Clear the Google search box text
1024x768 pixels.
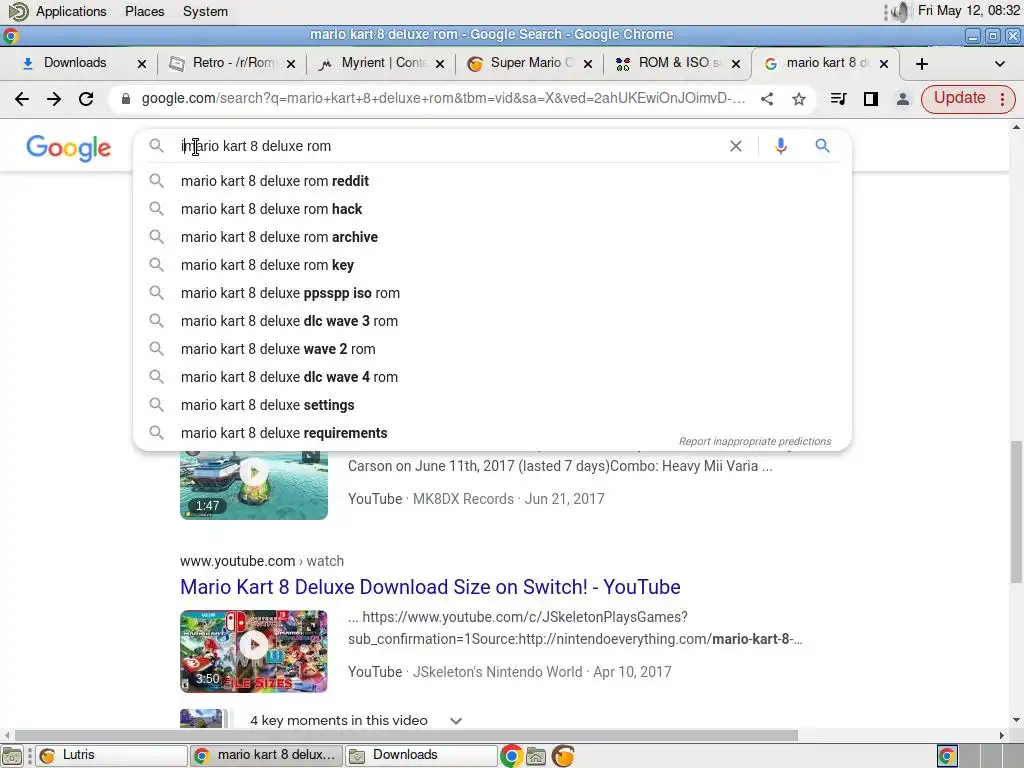click(735, 146)
